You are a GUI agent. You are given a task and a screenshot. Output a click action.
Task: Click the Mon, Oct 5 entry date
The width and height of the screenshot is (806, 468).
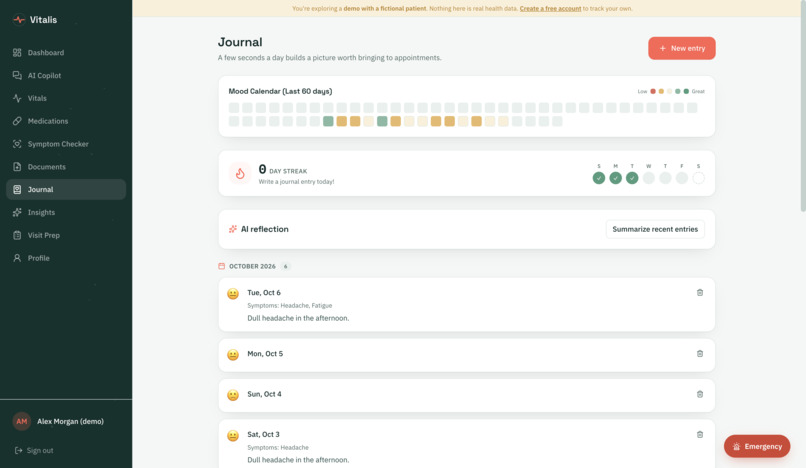265,353
